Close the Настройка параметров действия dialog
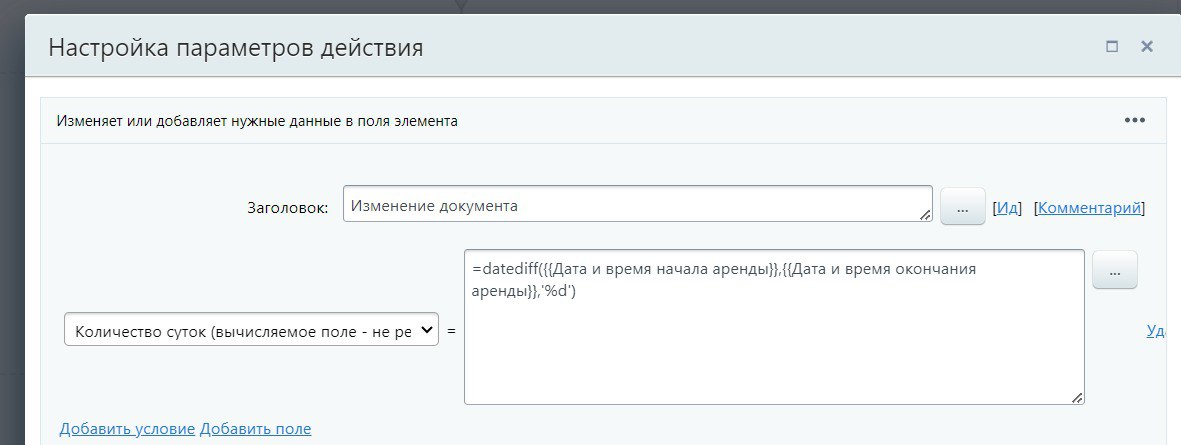Screen dimensions: 1181x445 (1147, 46)
